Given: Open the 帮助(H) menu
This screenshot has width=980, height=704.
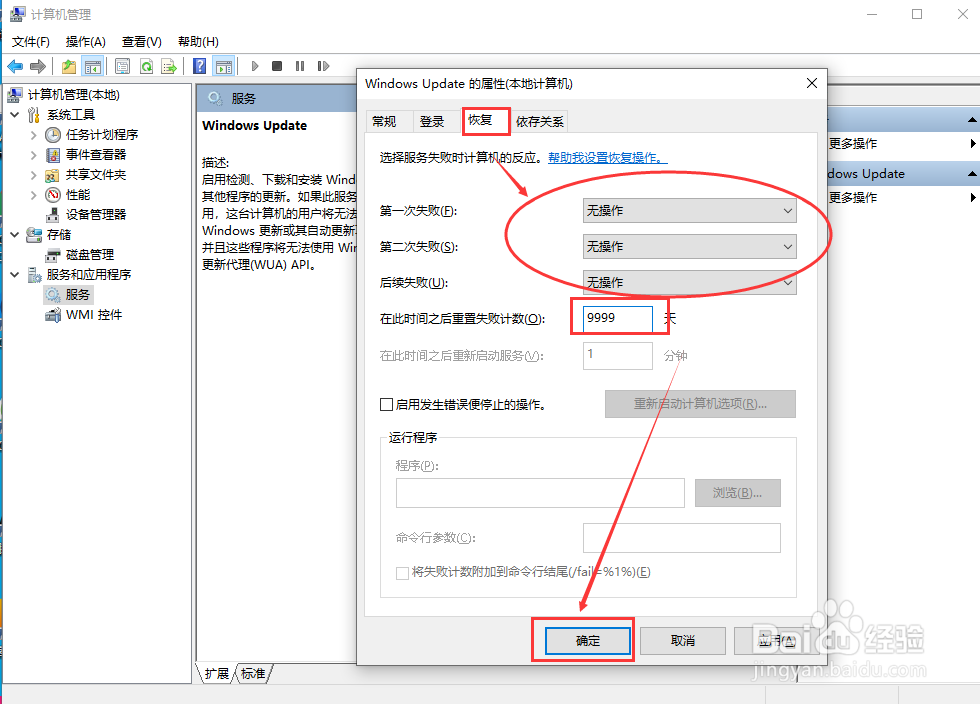Looking at the screenshot, I should (x=198, y=42).
